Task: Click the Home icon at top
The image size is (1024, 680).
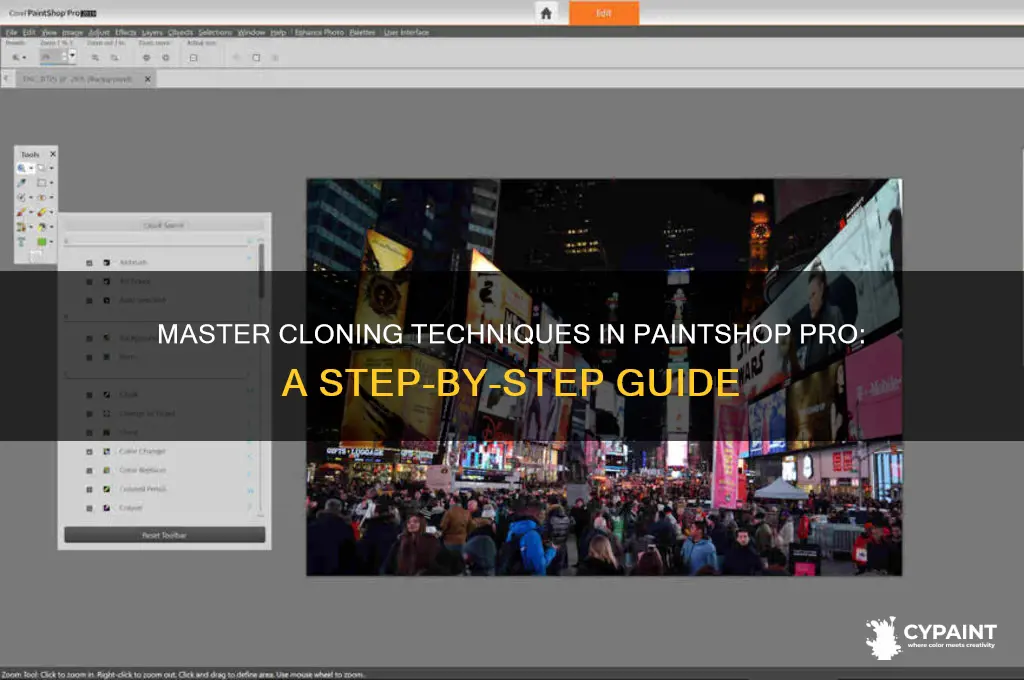Action: pos(546,13)
